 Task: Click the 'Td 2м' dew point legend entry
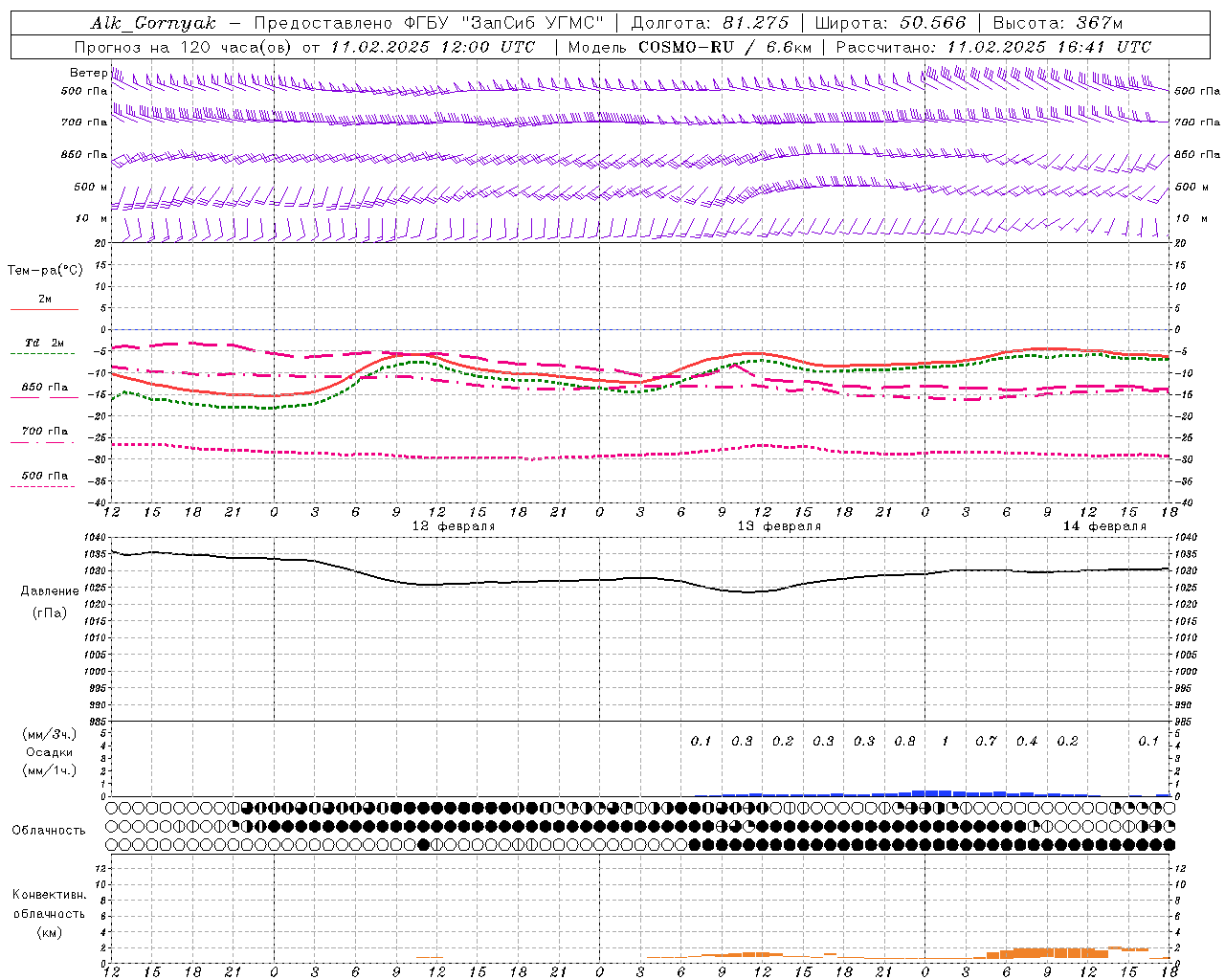(45, 343)
